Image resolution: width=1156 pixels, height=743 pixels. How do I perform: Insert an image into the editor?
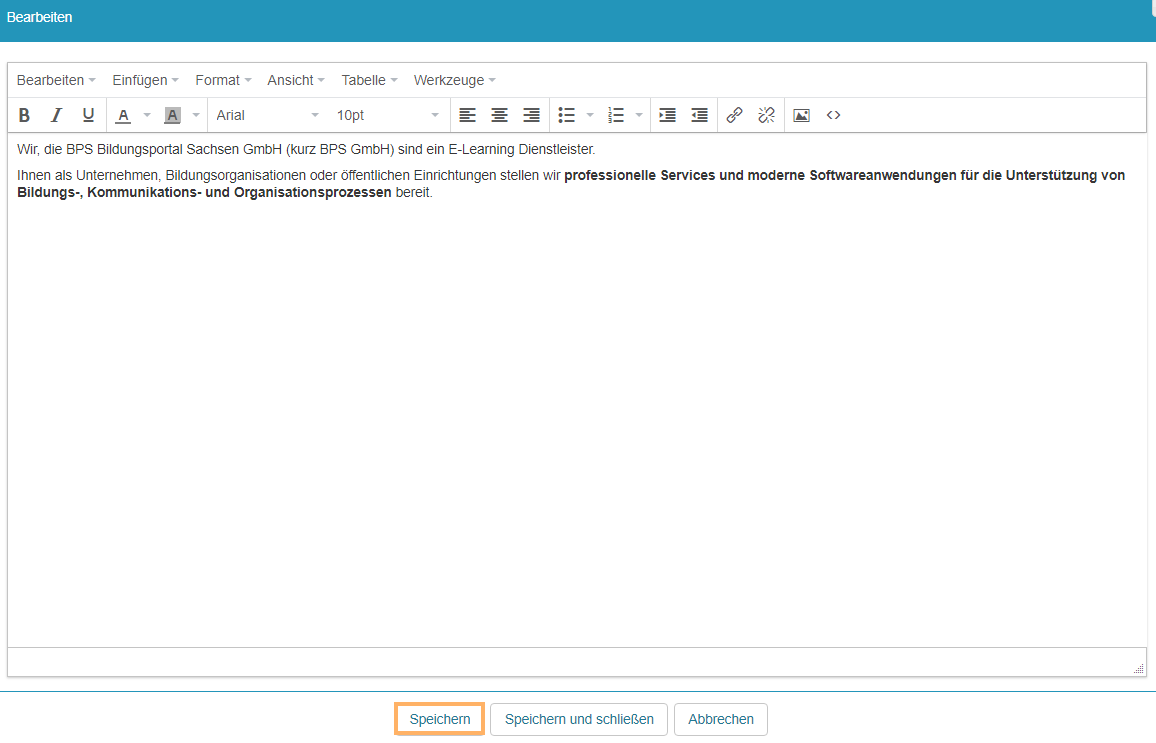click(x=801, y=115)
